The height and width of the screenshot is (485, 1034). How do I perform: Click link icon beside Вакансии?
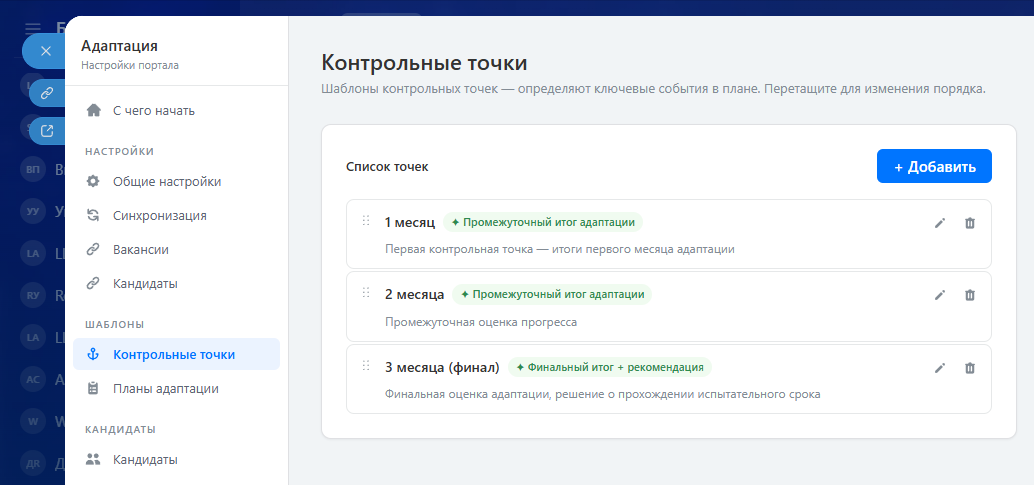[94, 249]
